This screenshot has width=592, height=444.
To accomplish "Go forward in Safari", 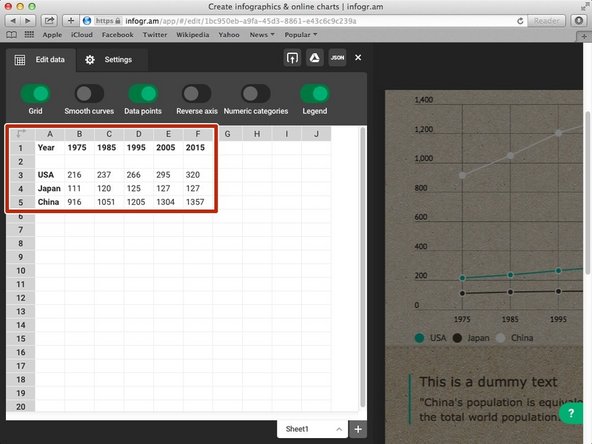I will click(x=28, y=21).
